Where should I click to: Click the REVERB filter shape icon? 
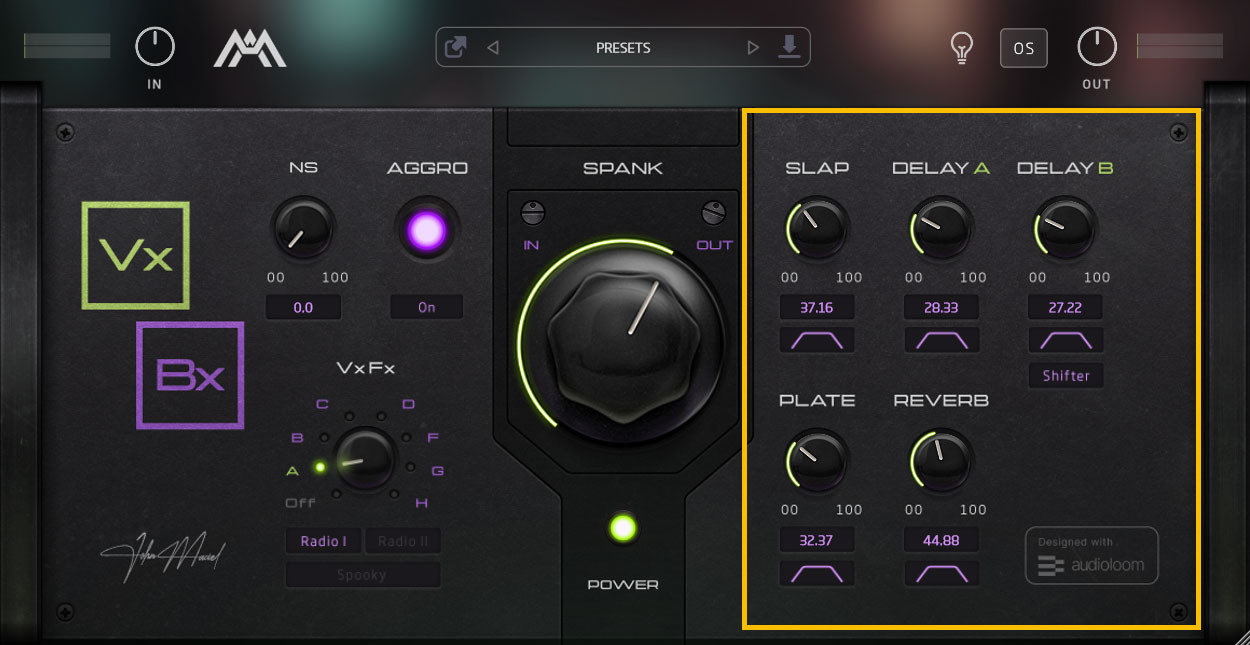coord(941,573)
